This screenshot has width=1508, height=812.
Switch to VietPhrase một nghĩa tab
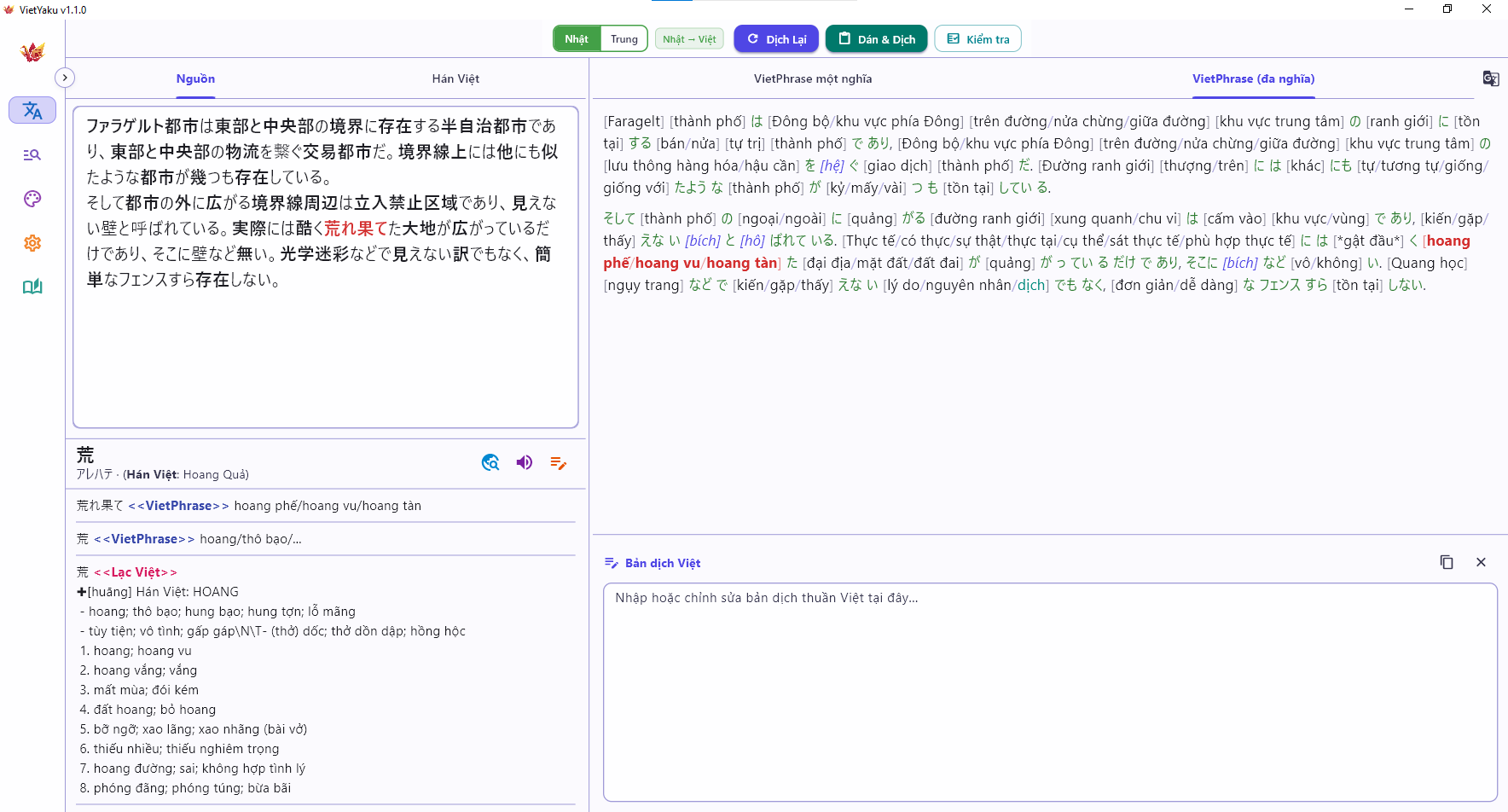813,78
